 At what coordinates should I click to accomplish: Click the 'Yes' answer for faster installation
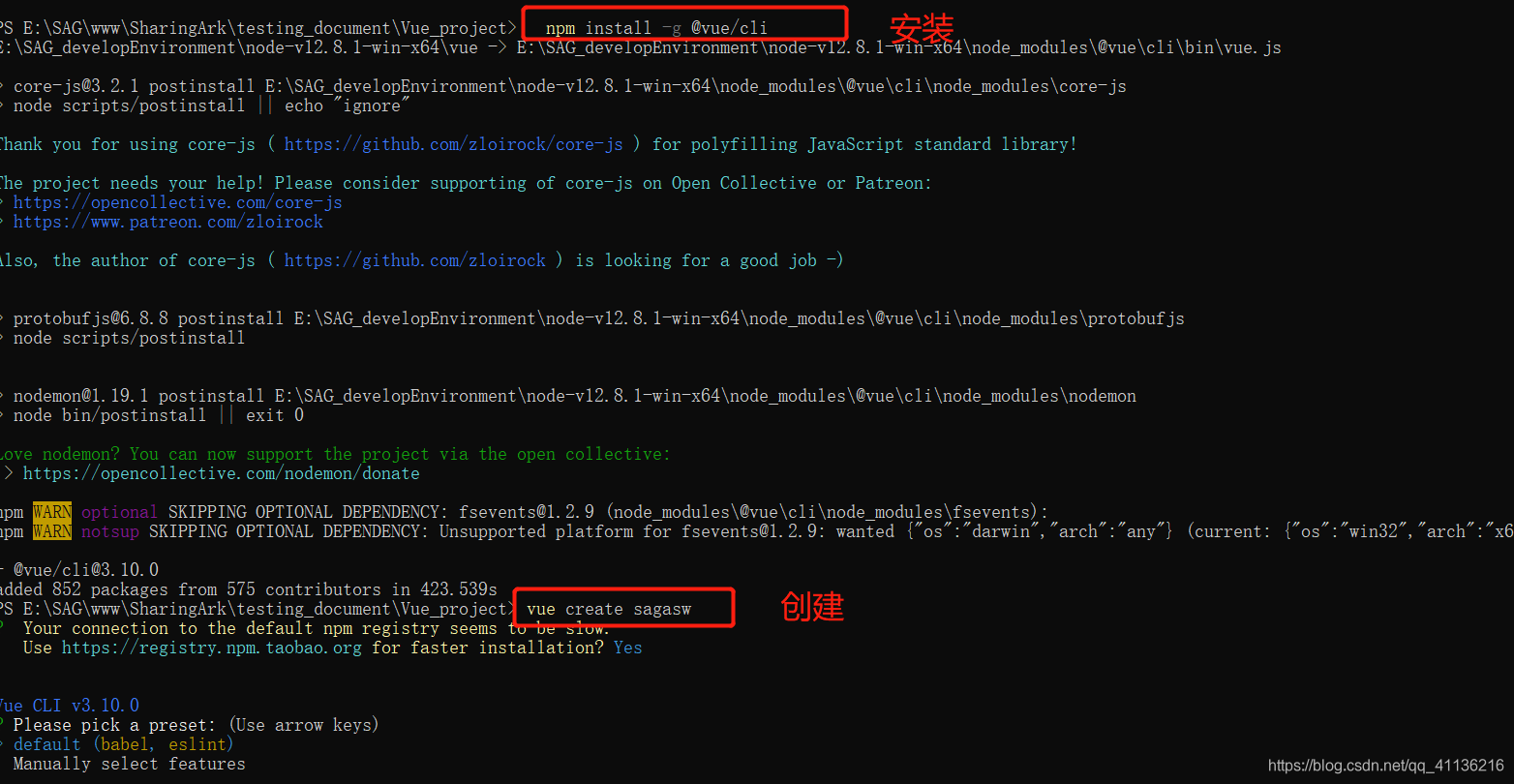[x=627, y=648]
